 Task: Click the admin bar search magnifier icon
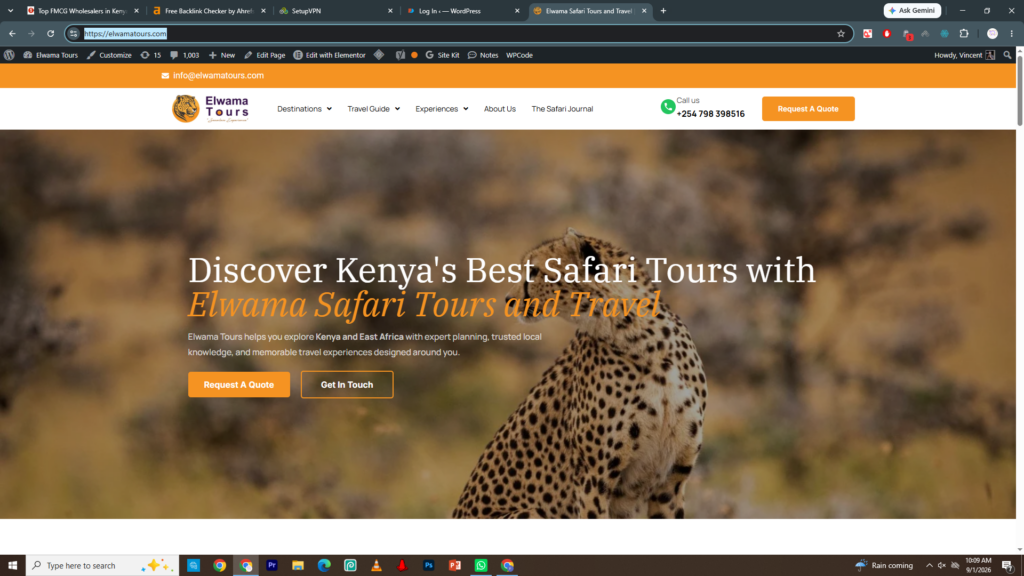click(1007, 56)
